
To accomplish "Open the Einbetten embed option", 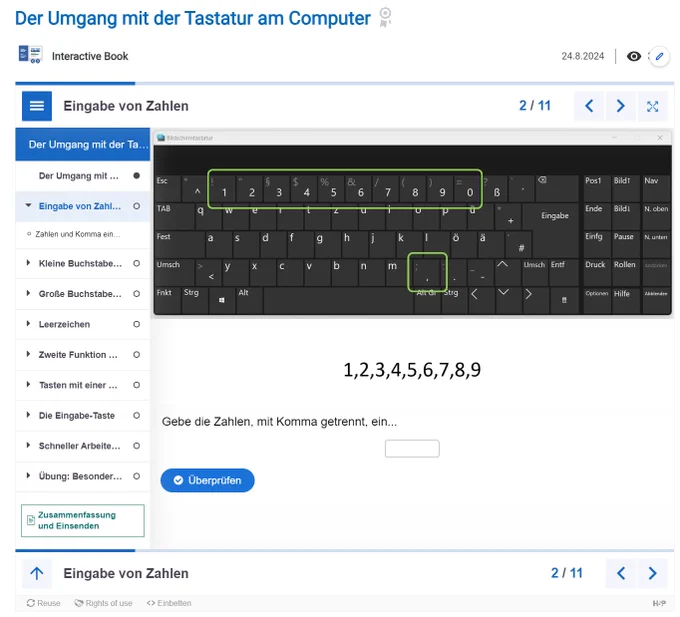I will 169,603.
